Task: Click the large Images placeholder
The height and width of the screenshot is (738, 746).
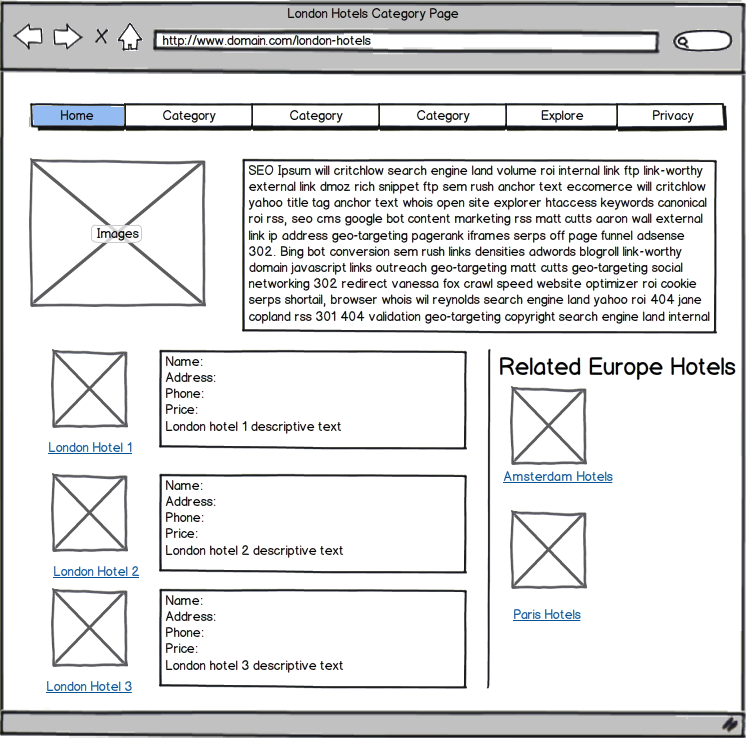Action: [x=118, y=233]
